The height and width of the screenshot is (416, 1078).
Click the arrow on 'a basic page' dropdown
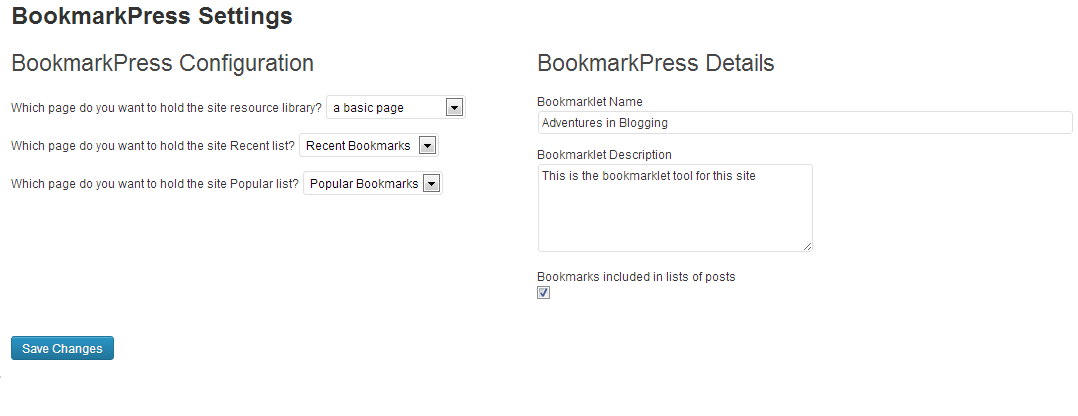(x=454, y=107)
